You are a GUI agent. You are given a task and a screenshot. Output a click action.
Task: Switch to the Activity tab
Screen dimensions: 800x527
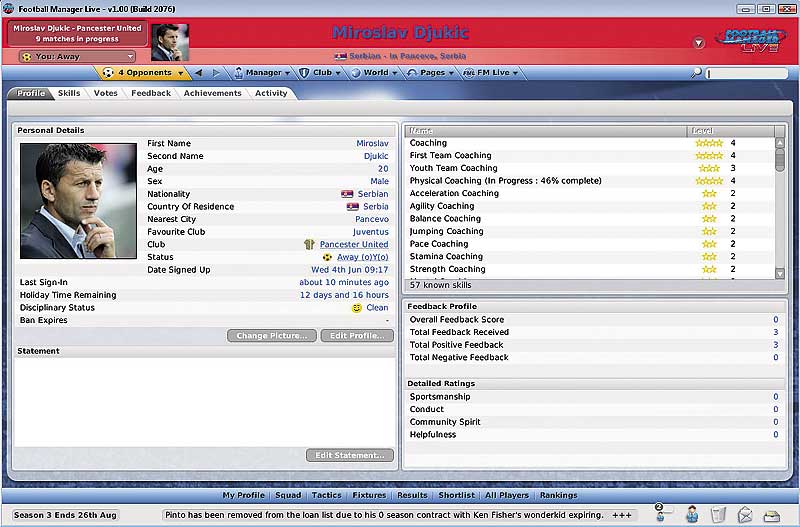[271, 93]
